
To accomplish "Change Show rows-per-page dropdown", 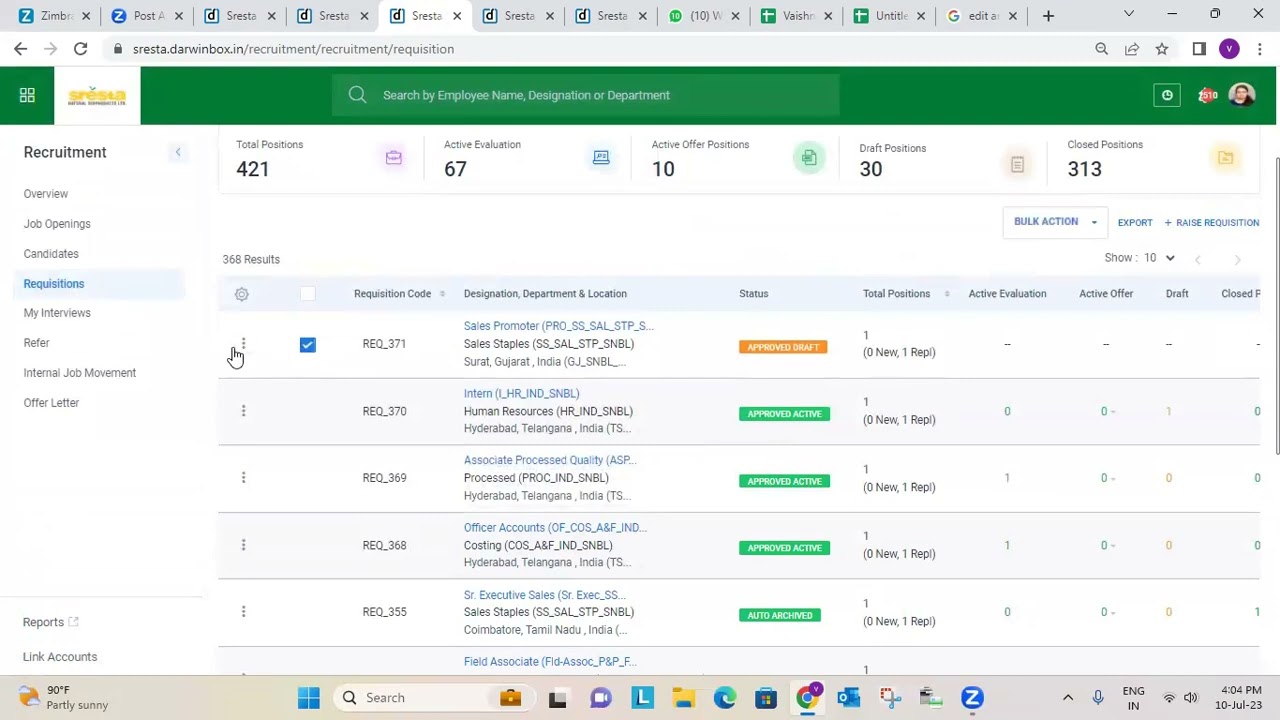I will coord(1159,258).
